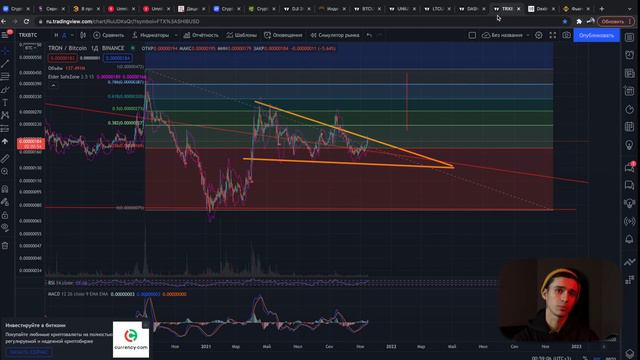Select the XABCD patterns tool
The width and height of the screenshot is (640, 360).
pyautogui.click(x=5, y=116)
